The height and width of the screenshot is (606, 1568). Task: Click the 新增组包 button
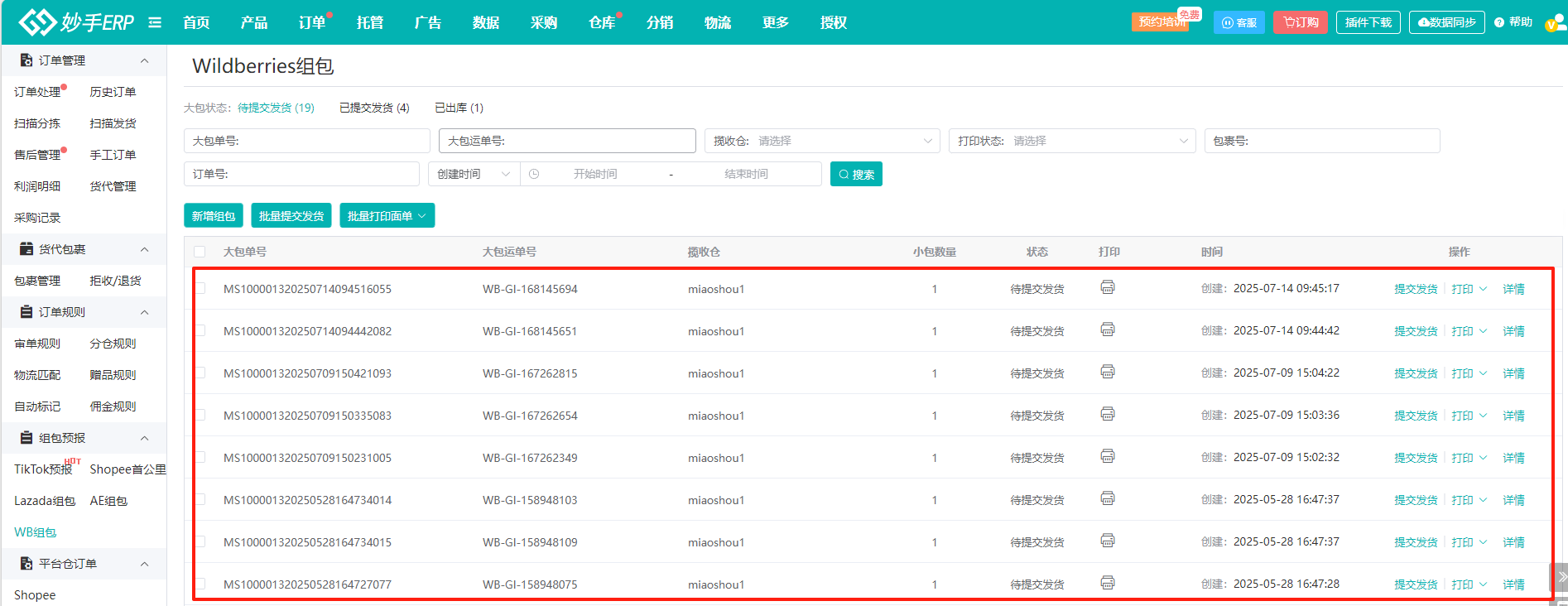pos(214,216)
